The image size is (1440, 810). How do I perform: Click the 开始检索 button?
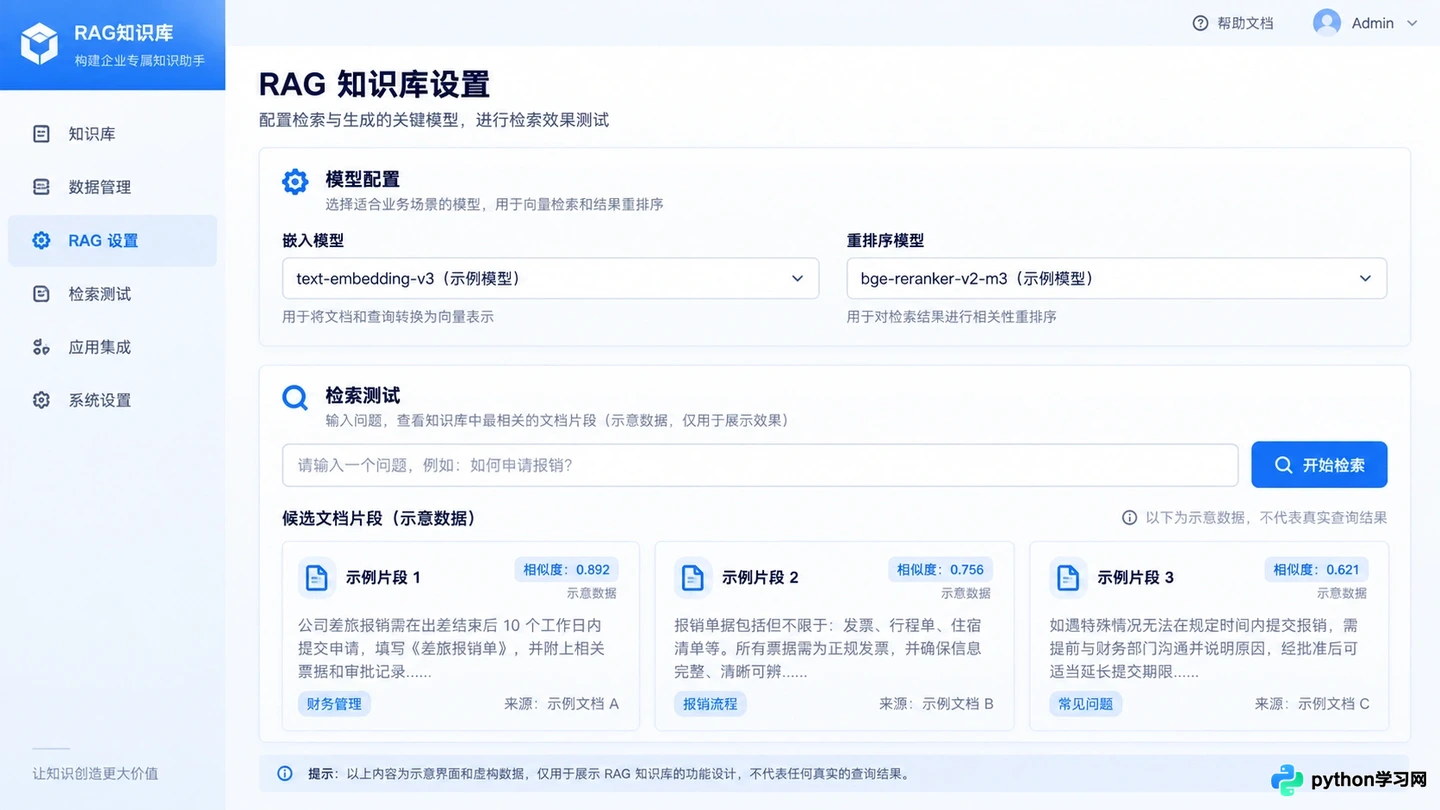point(1319,465)
